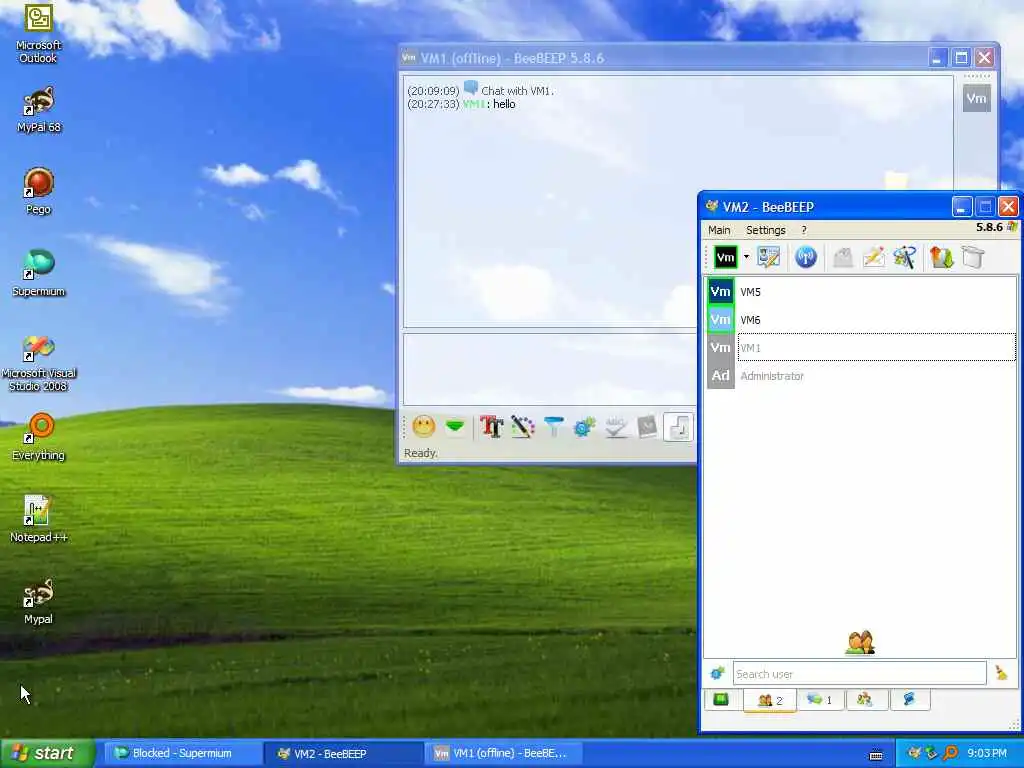Select the Notepad++ desktop shortcut
Screen dimensions: 1024x768
(38, 519)
